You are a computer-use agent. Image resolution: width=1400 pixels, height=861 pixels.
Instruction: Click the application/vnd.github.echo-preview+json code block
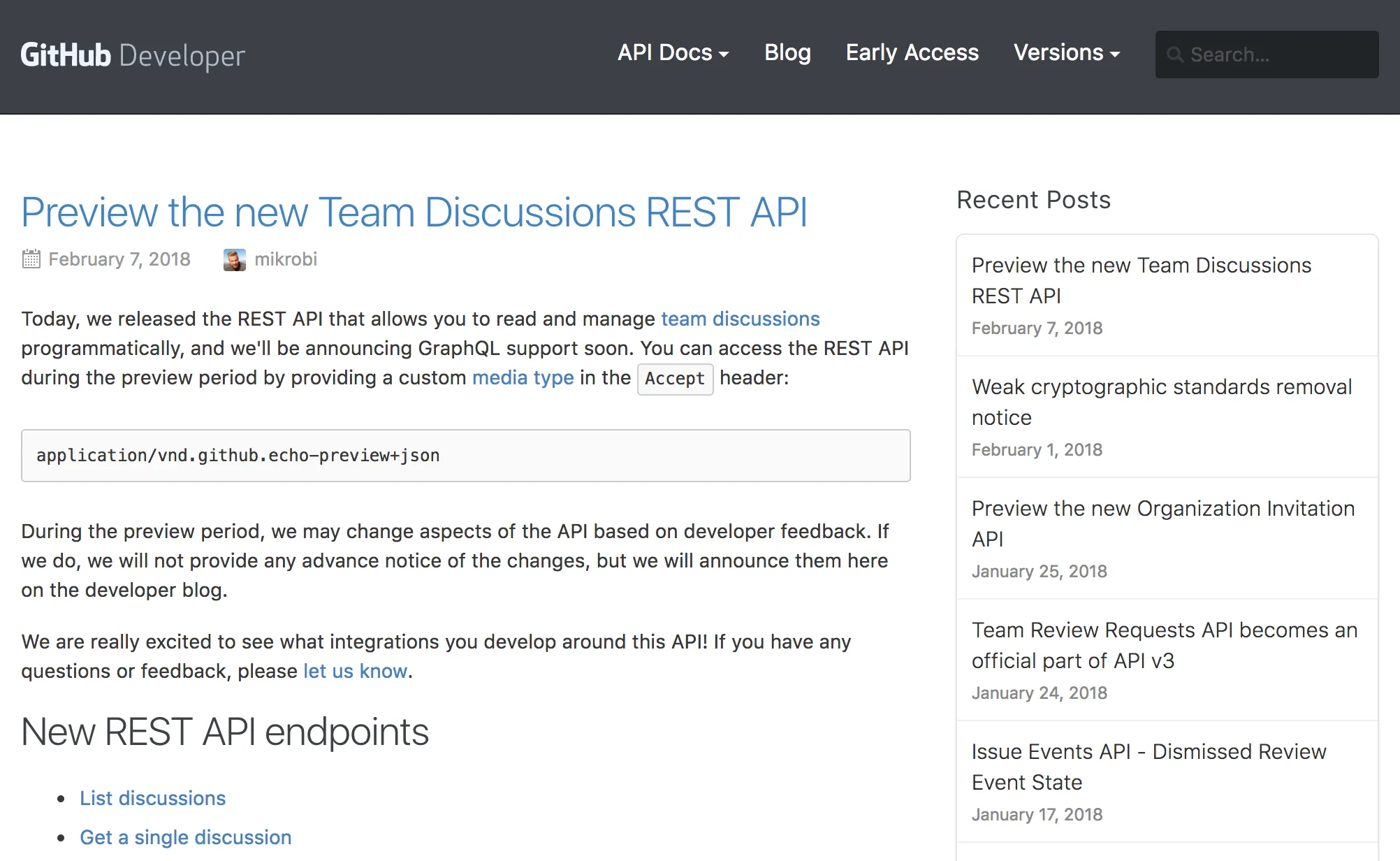tap(466, 456)
